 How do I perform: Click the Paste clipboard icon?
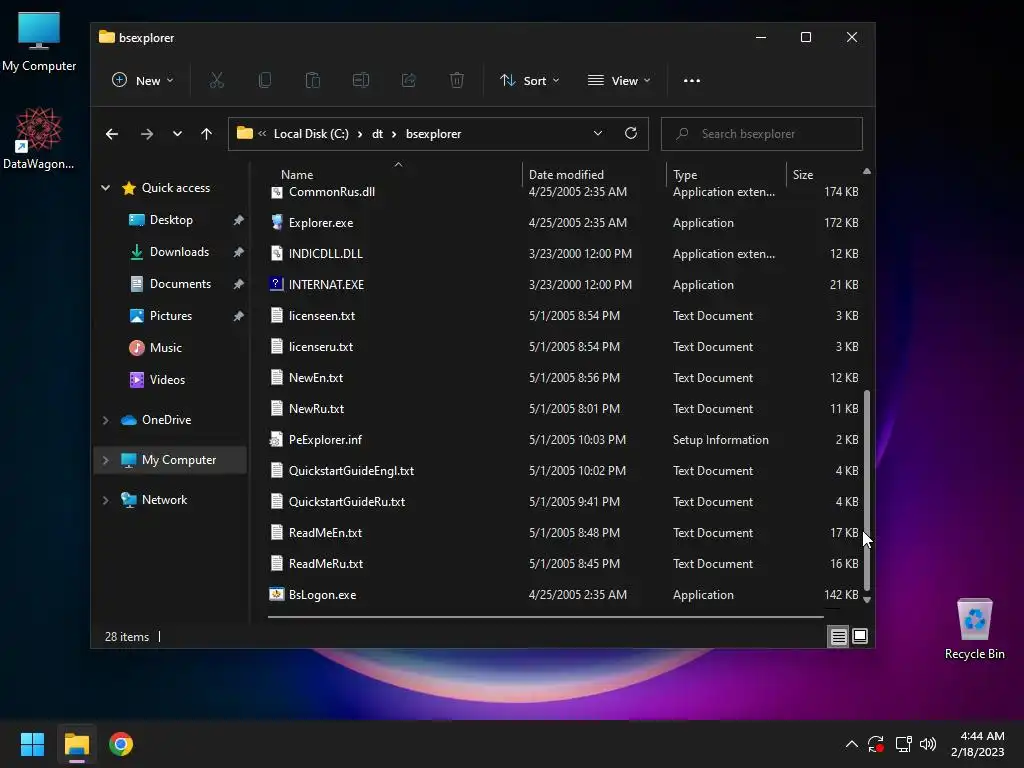[313, 80]
